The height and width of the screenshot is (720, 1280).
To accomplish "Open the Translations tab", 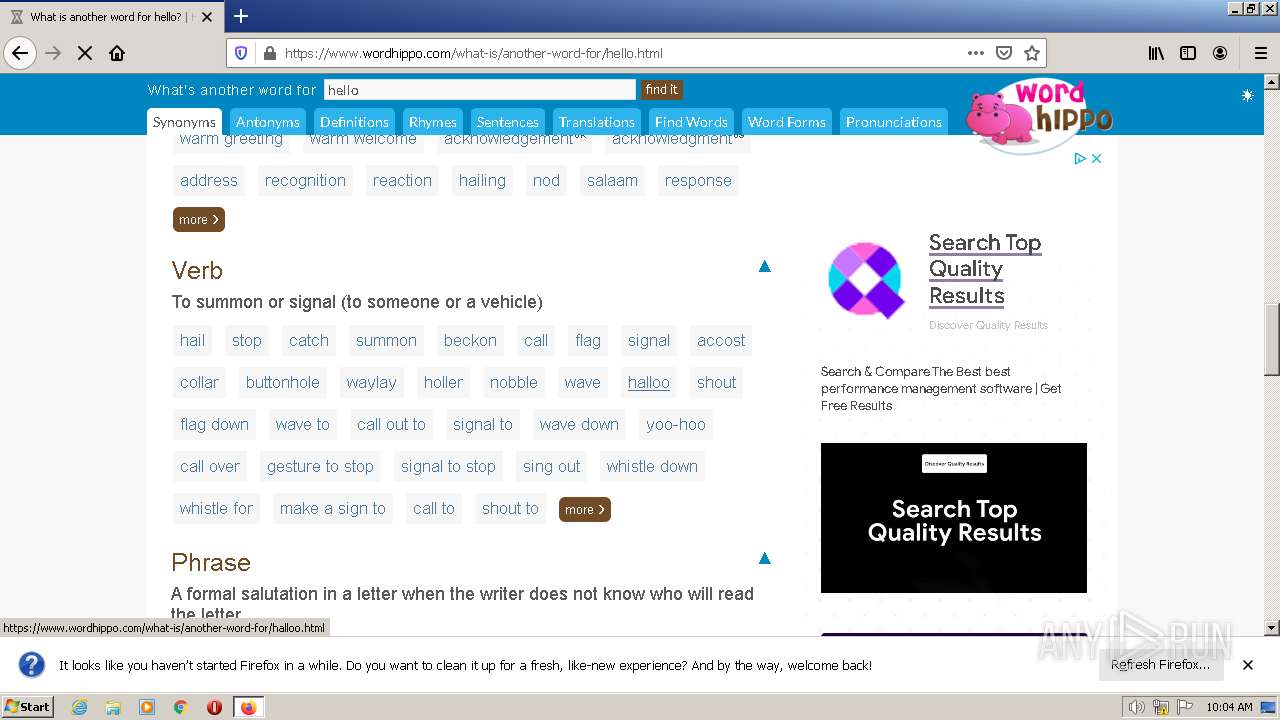I will click(597, 122).
